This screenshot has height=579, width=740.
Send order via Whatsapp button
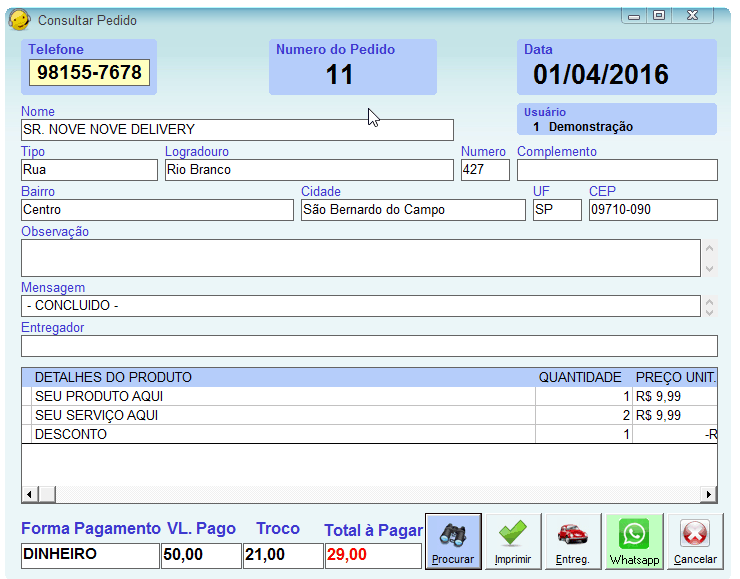[634, 541]
